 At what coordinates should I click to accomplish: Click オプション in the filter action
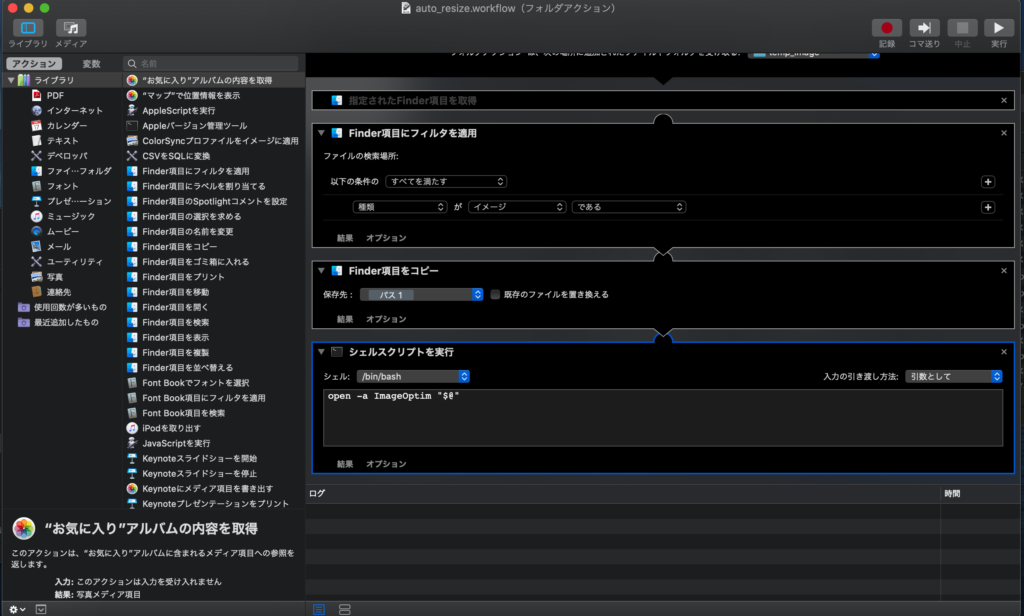[386, 238]
